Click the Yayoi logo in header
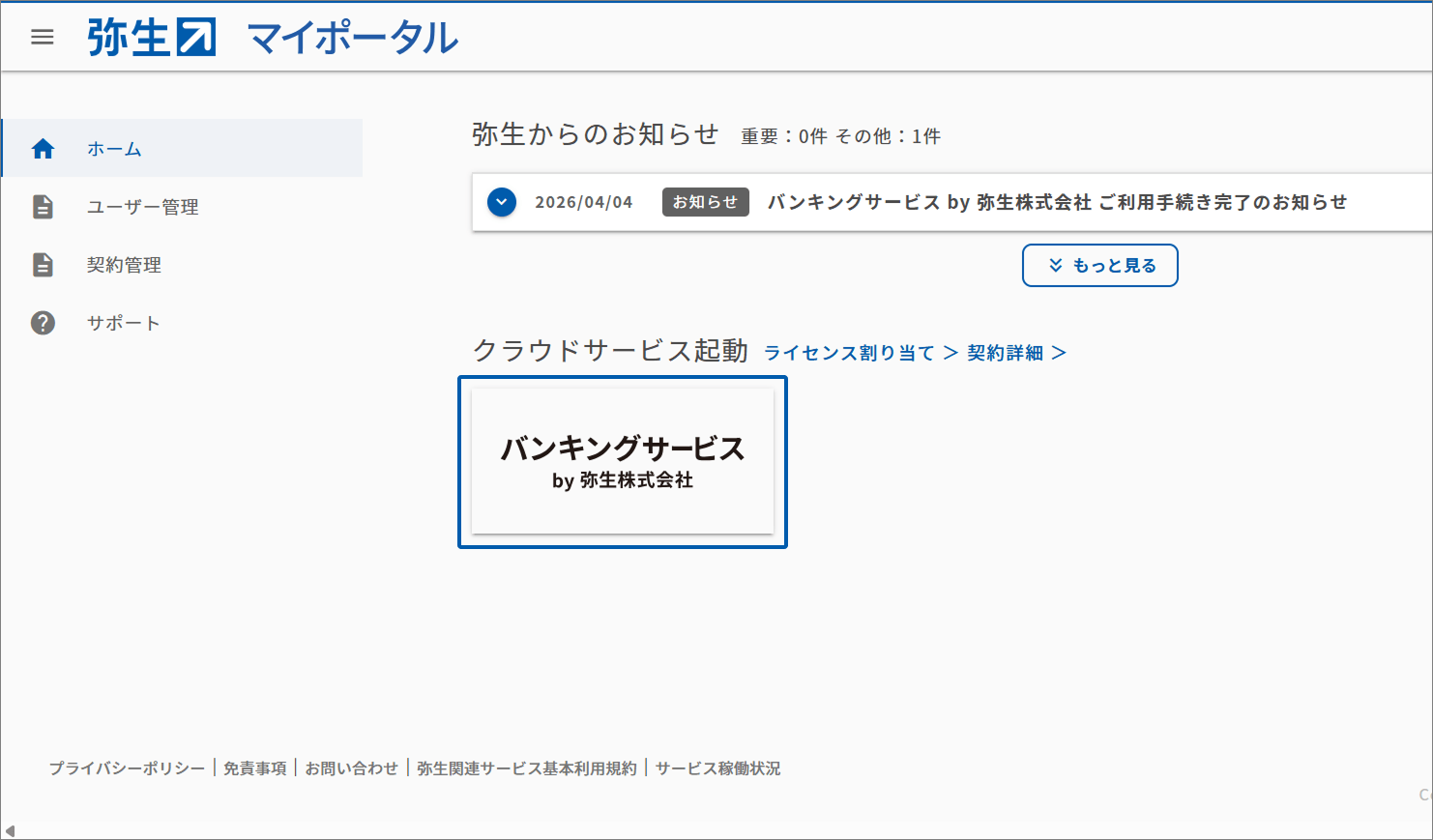The width and height of the screenshot is (1433, 840). pyautogui.click(x=152, y=38)
